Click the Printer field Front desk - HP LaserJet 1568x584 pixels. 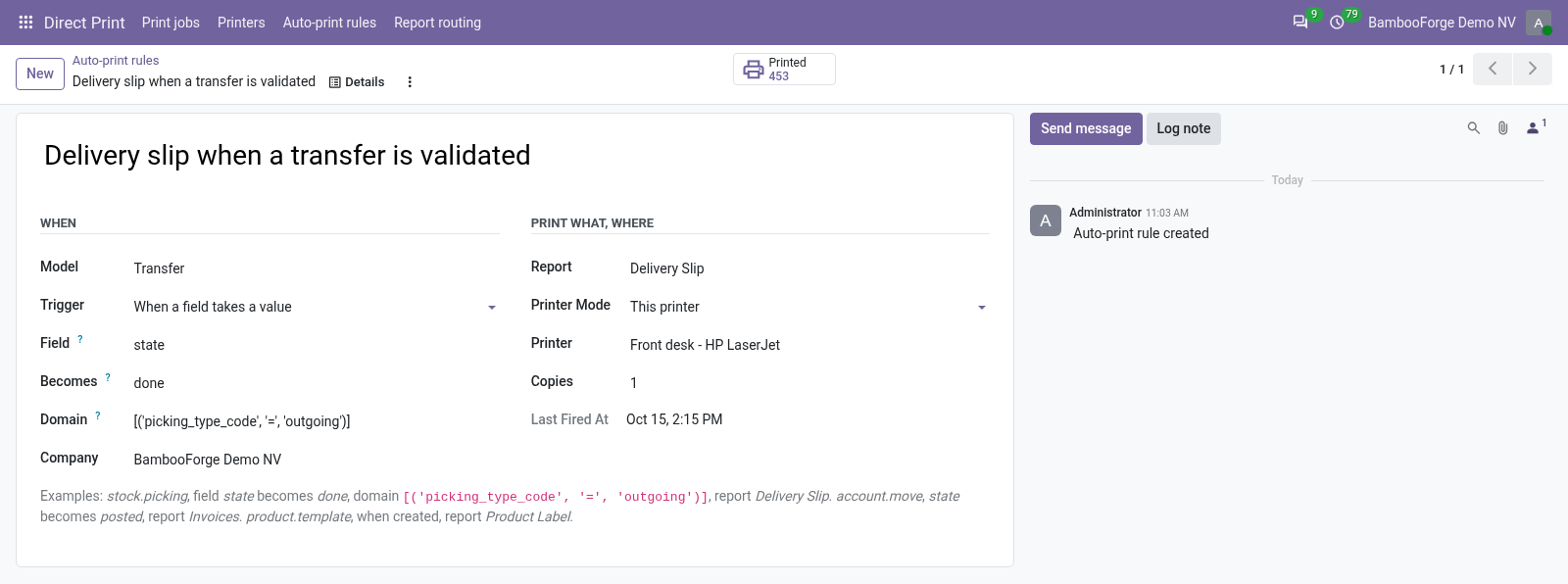809,345
